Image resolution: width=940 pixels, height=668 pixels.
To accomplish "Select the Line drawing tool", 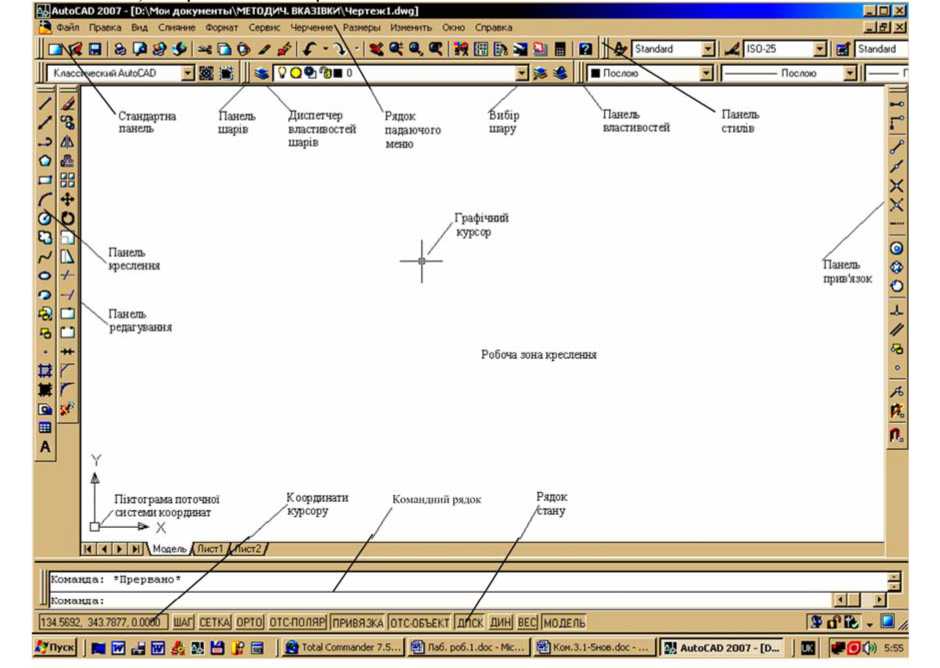I will (x=45, y=103).
